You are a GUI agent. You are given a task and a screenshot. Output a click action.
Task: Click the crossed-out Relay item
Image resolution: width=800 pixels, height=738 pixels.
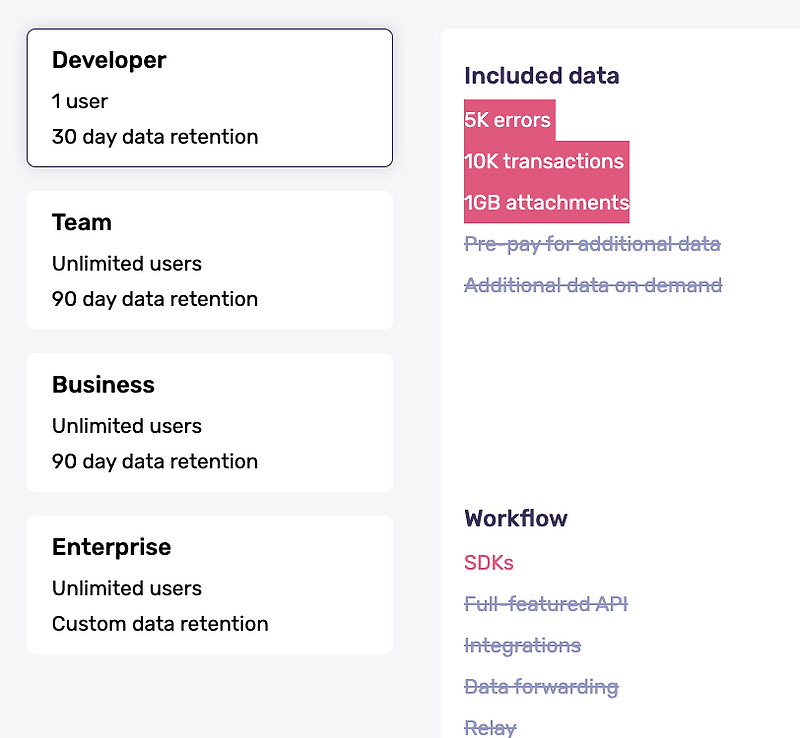pyautogui.click(x=490, y=728)
